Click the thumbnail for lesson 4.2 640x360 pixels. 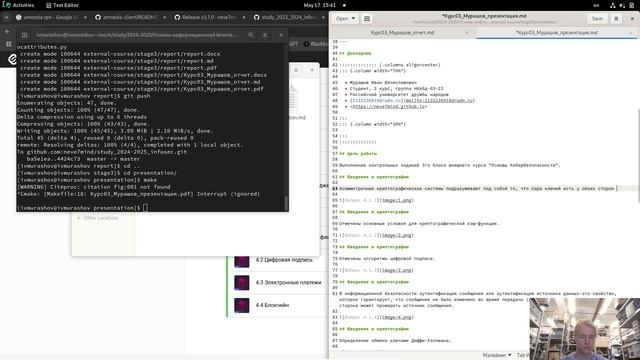click(242, 260)
